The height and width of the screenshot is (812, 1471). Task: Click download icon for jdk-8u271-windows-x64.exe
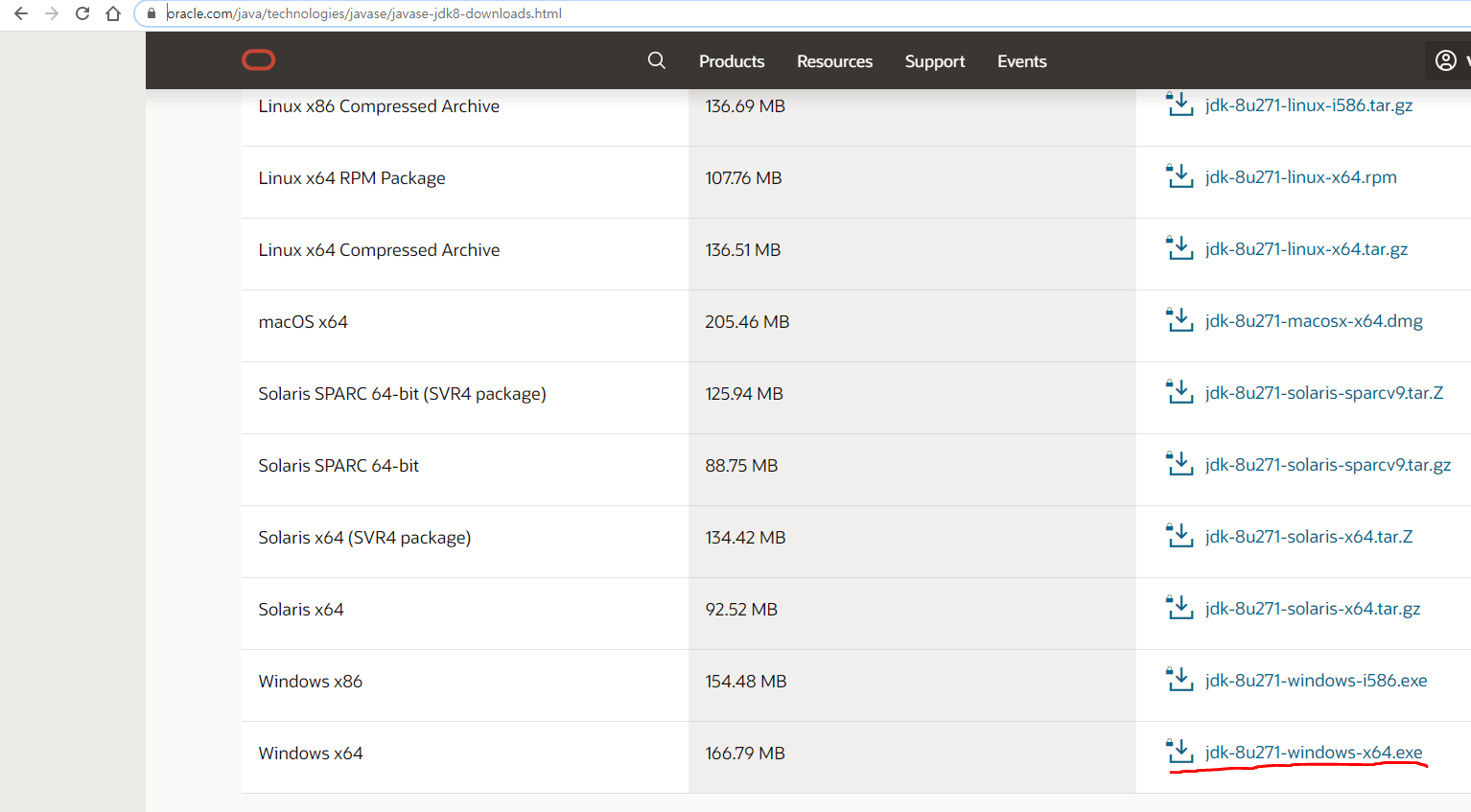pyautogui.click(x=1179, y=751)
